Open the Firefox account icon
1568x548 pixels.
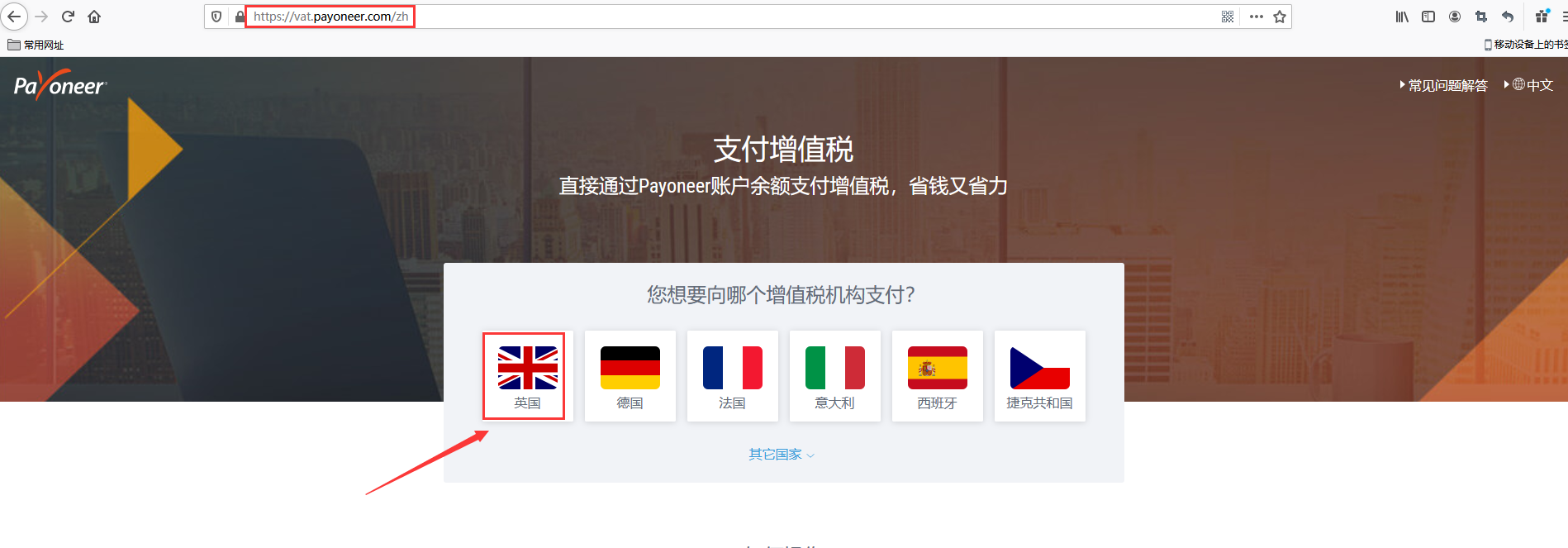coord(1455,17)
